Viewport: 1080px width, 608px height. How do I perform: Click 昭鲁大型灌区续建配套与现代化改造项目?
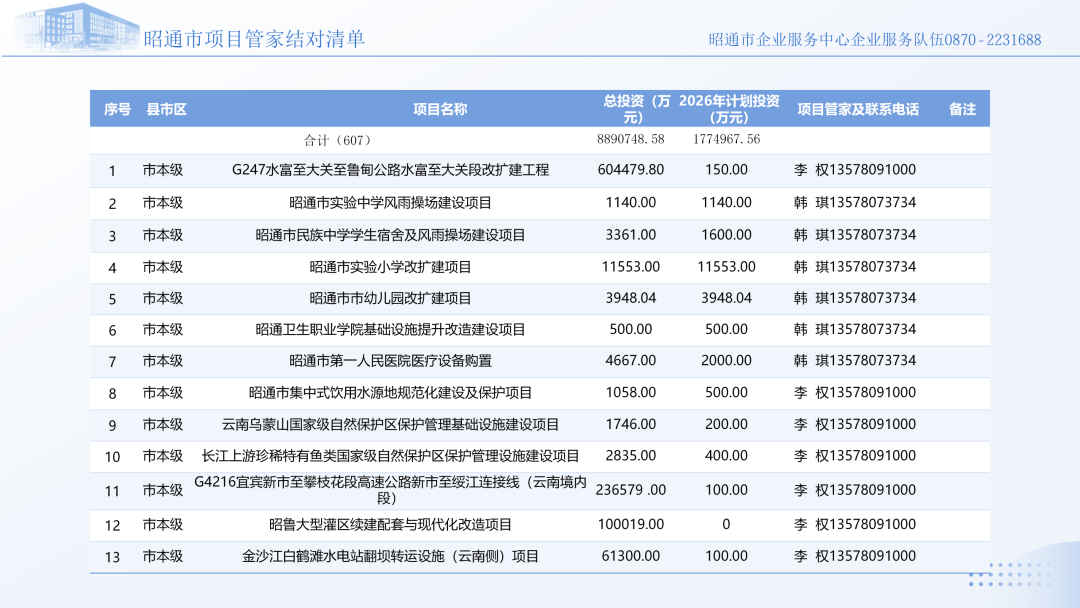pos(391,525)
